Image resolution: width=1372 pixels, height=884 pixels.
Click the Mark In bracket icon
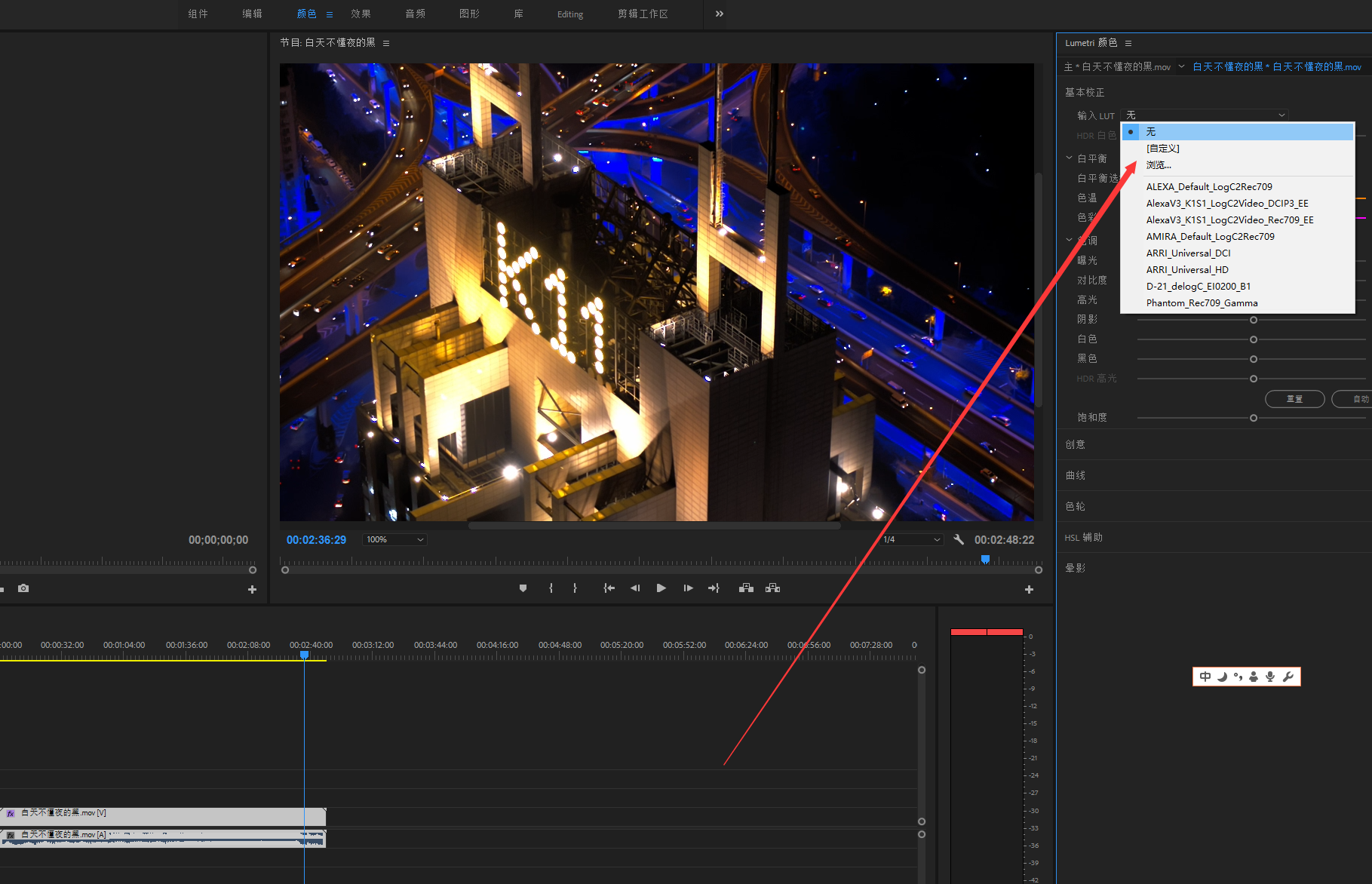coord(551,588)
